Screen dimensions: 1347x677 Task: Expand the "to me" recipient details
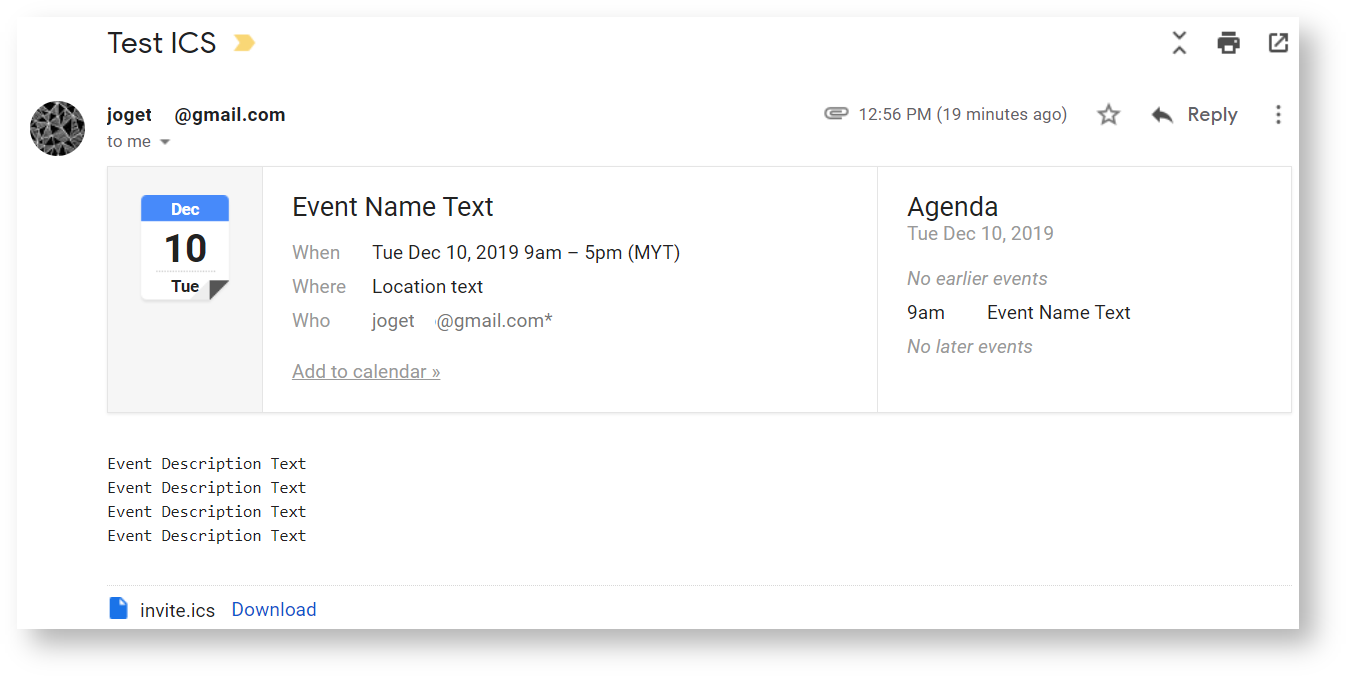[x=165, y=142]
